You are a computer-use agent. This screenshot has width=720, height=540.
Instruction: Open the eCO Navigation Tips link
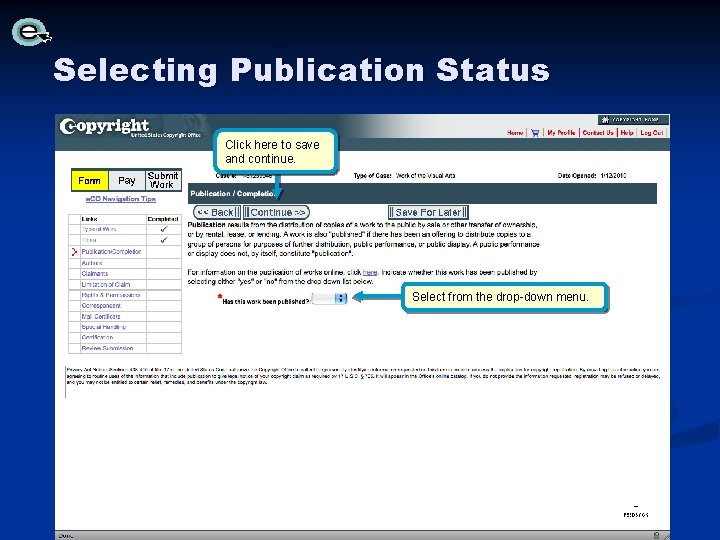[121, 199]
